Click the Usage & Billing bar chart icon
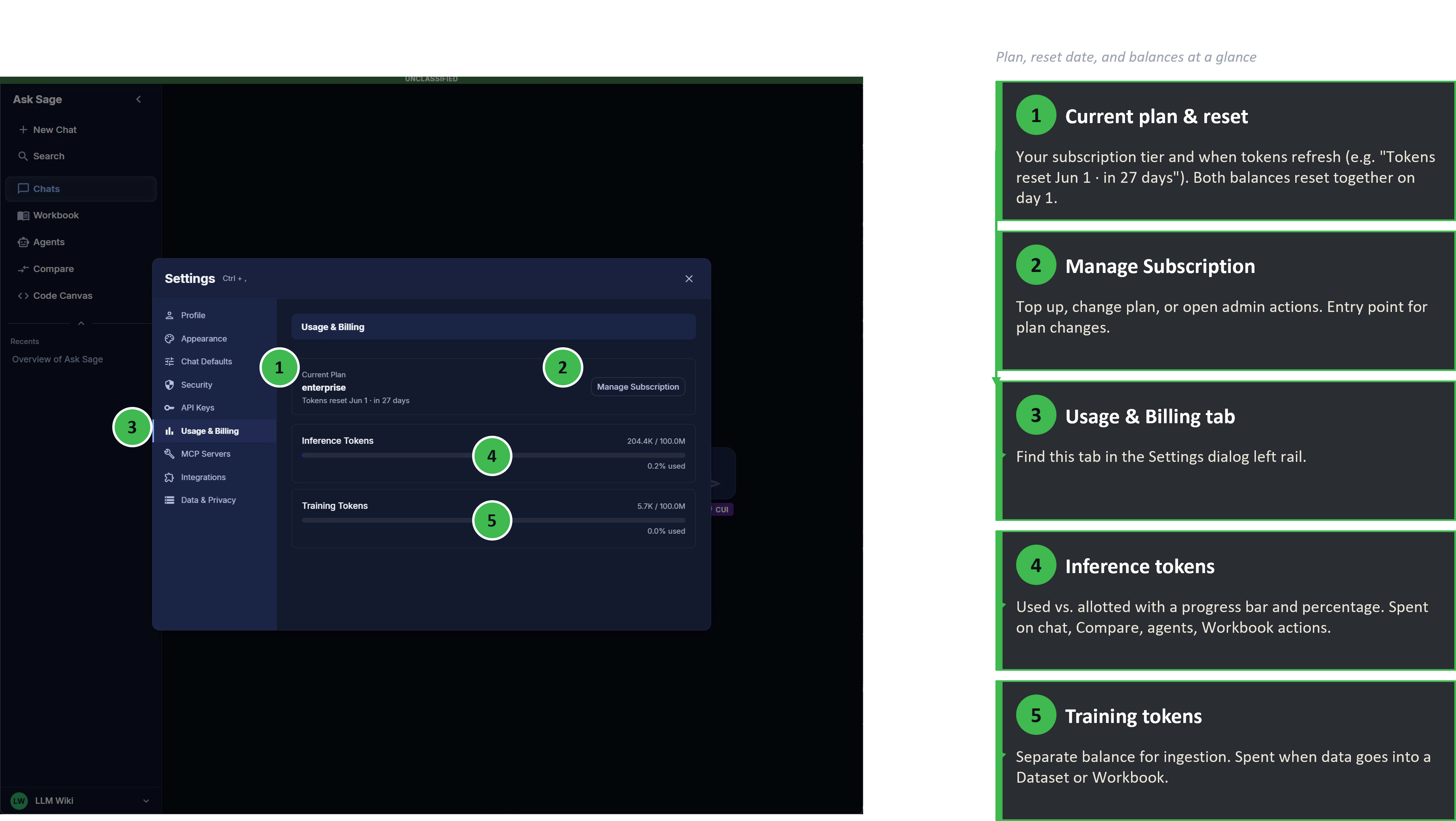 (169, 431)
